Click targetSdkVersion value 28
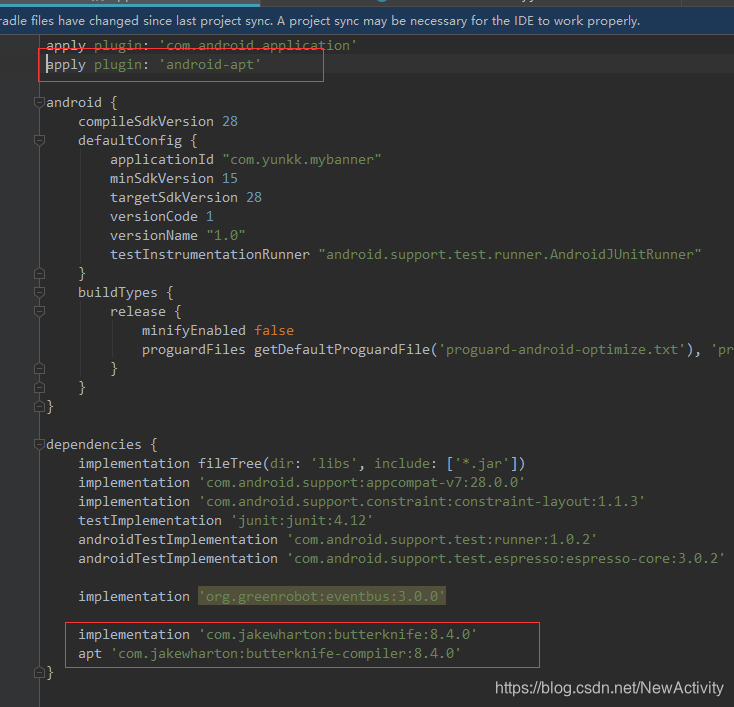Image resolution: width=734 pixels, height=707 pixels. click(254, 197)
